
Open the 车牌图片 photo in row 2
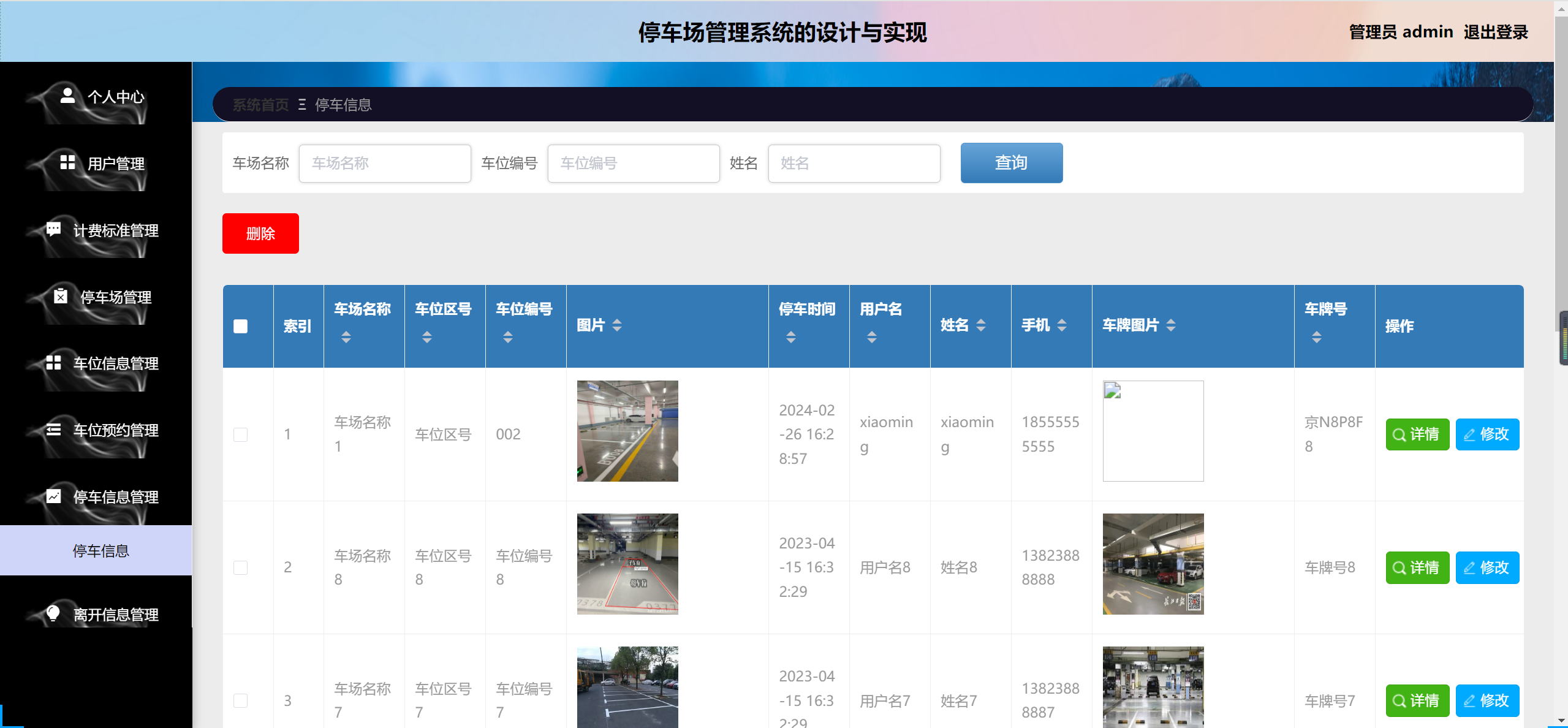[1153, 564]
